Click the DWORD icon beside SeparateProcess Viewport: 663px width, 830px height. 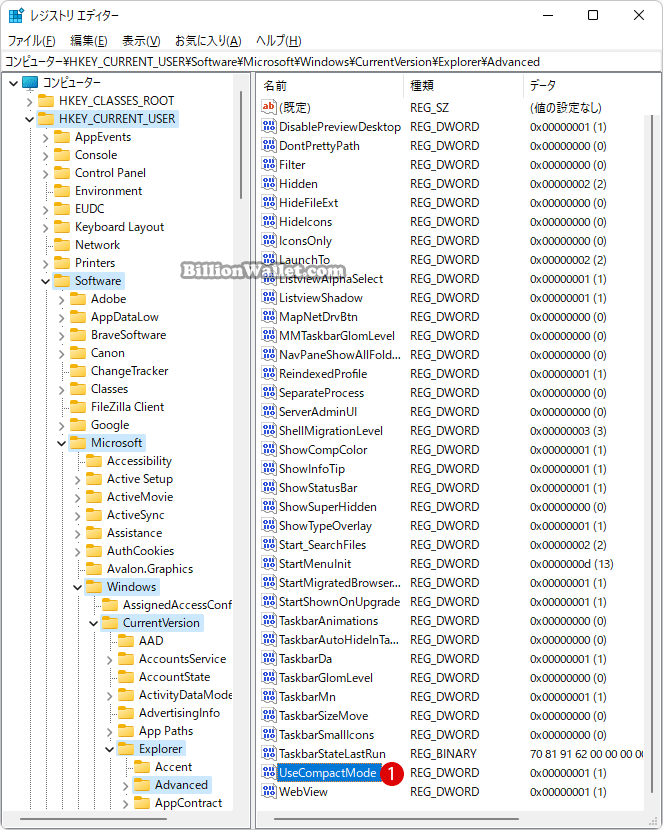click(x=269, y=392)
